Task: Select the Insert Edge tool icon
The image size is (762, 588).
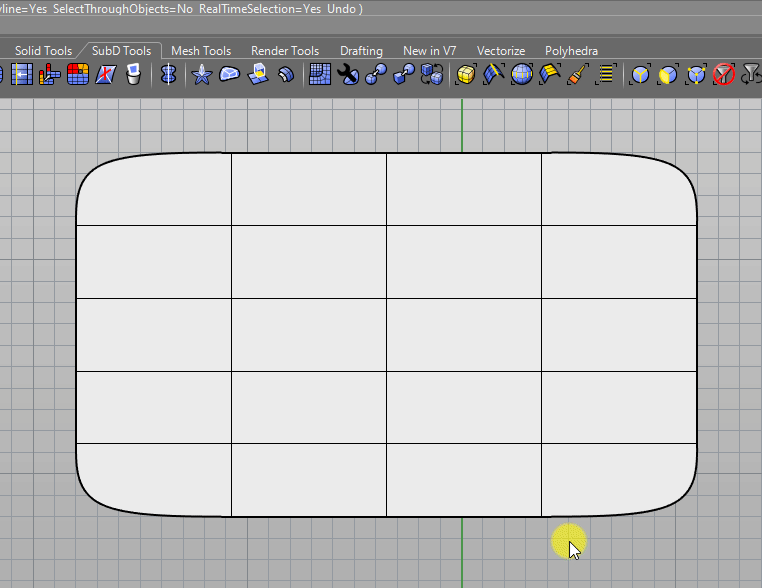Action: tap(22, 74)
